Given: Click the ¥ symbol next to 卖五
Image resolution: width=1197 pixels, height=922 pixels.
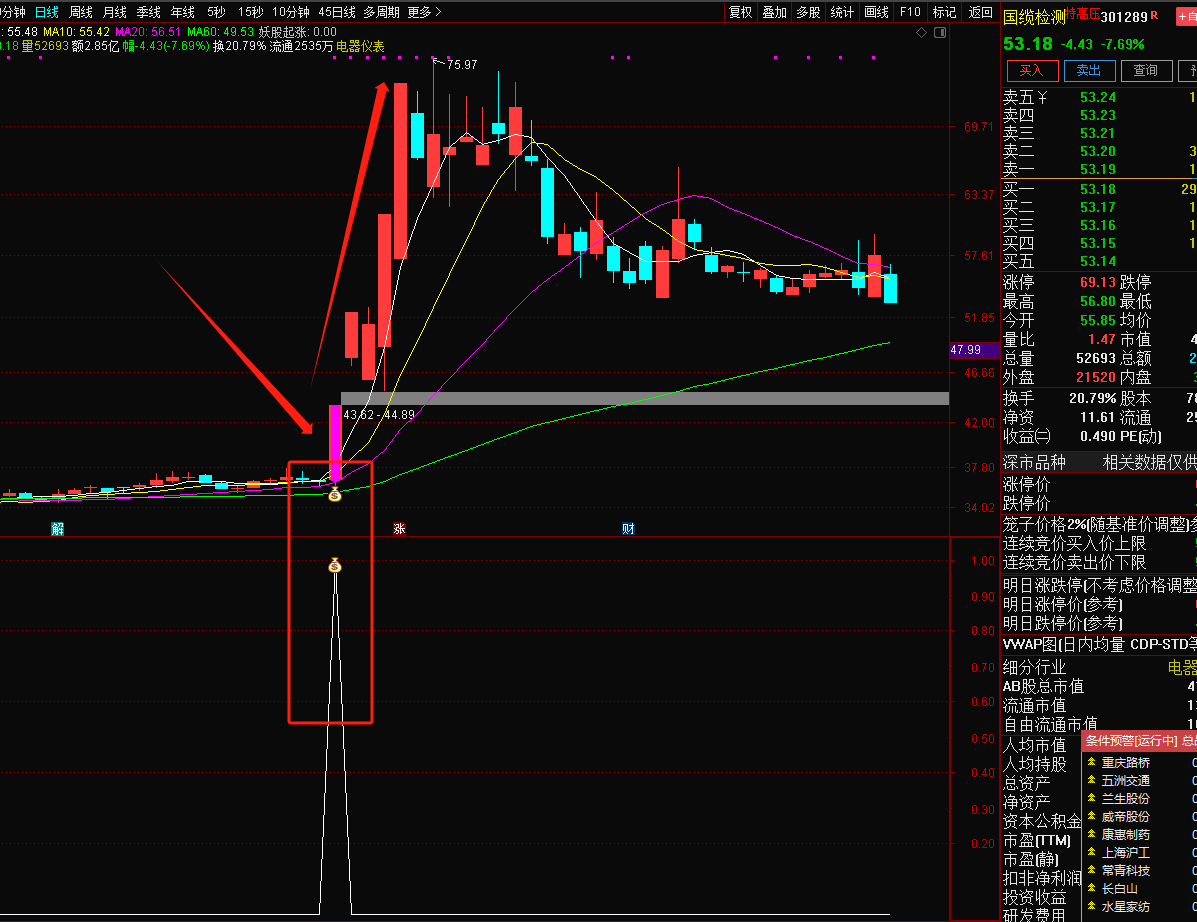Looking at the screenshot, I should 1042,98.
